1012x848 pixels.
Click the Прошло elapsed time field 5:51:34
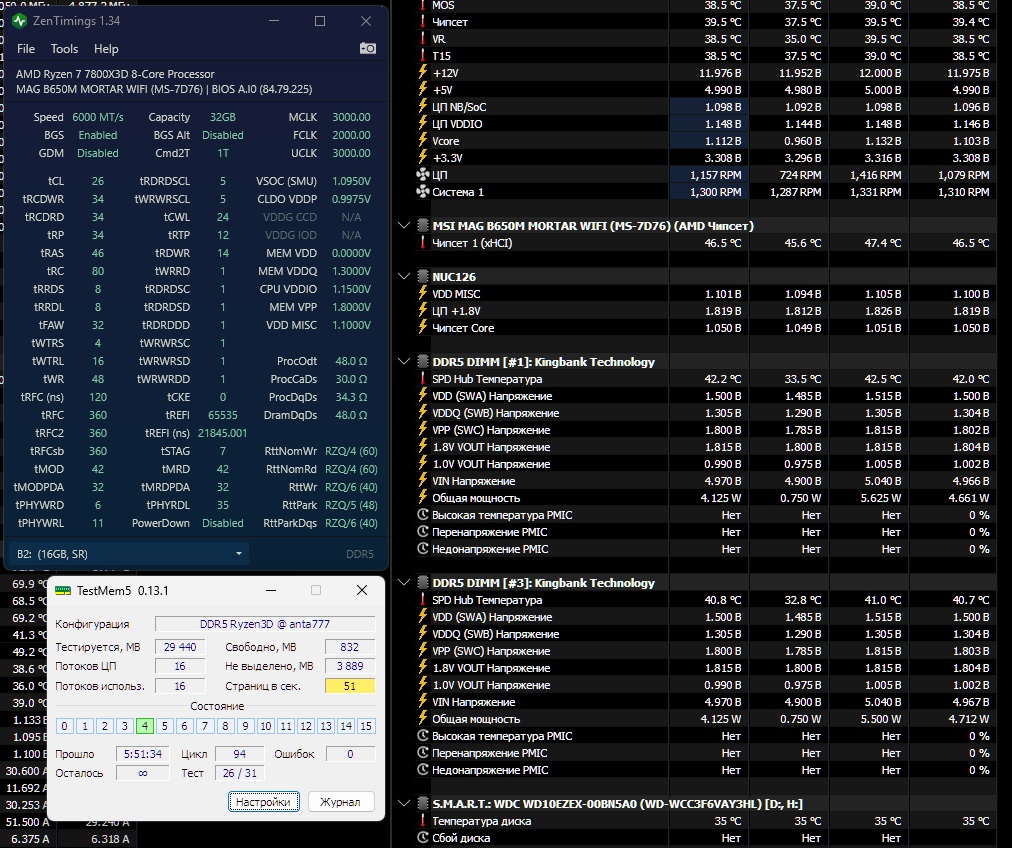[x=143, y=754]
